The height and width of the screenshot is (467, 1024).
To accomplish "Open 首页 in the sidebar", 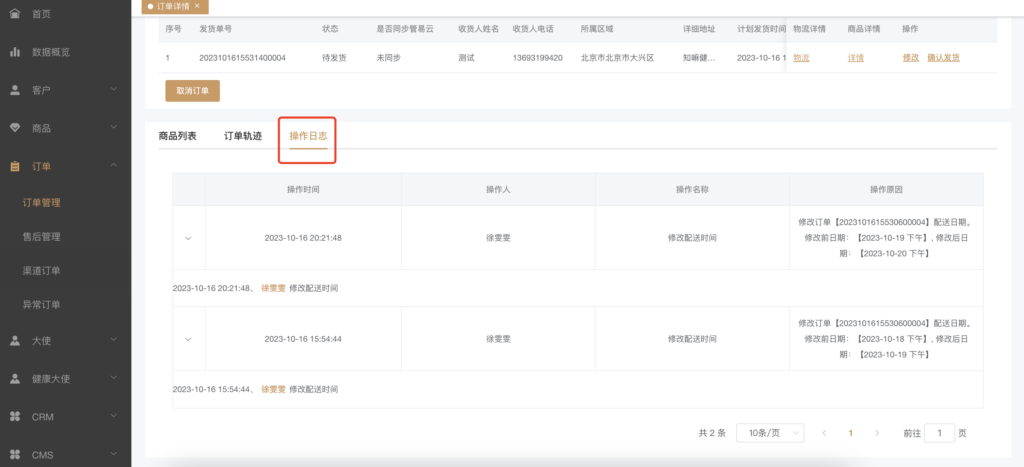I will [x=41, y=14].
